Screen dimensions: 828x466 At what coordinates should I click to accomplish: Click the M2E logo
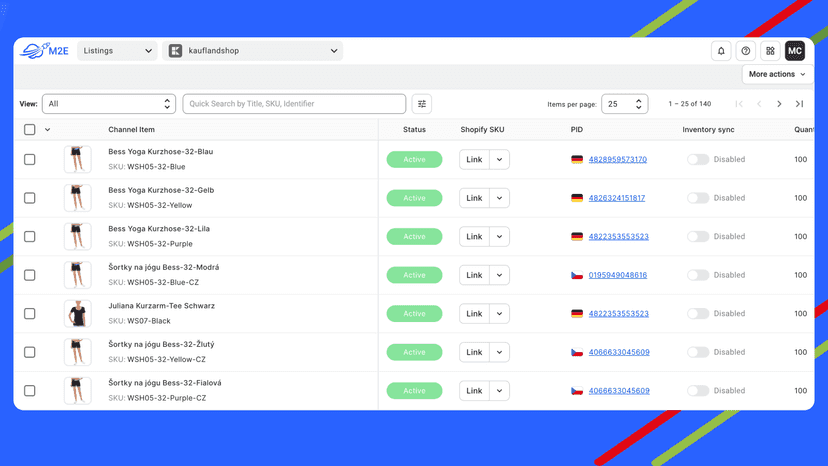point(44,51)
